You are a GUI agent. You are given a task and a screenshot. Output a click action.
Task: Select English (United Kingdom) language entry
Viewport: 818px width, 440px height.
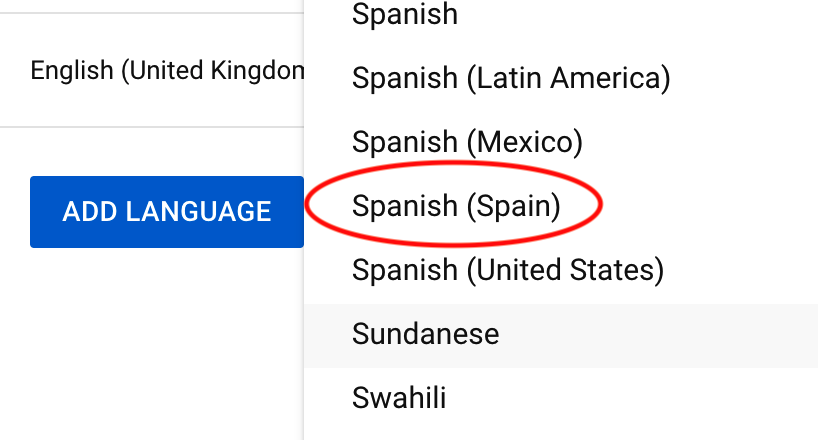coord(166,71)
